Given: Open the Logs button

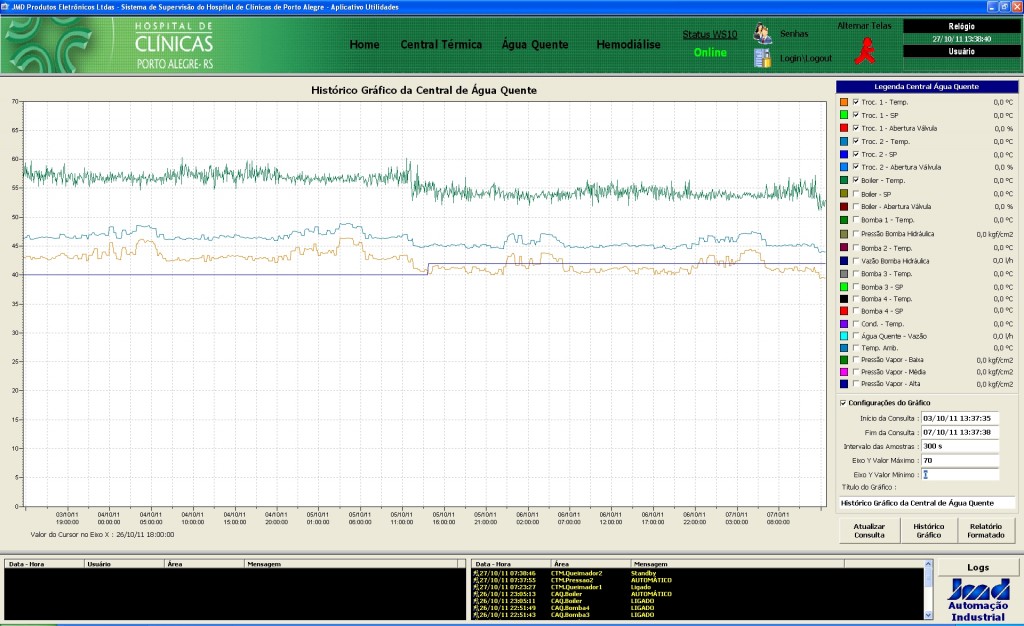Looking at the screenshot, I should 978,567.
